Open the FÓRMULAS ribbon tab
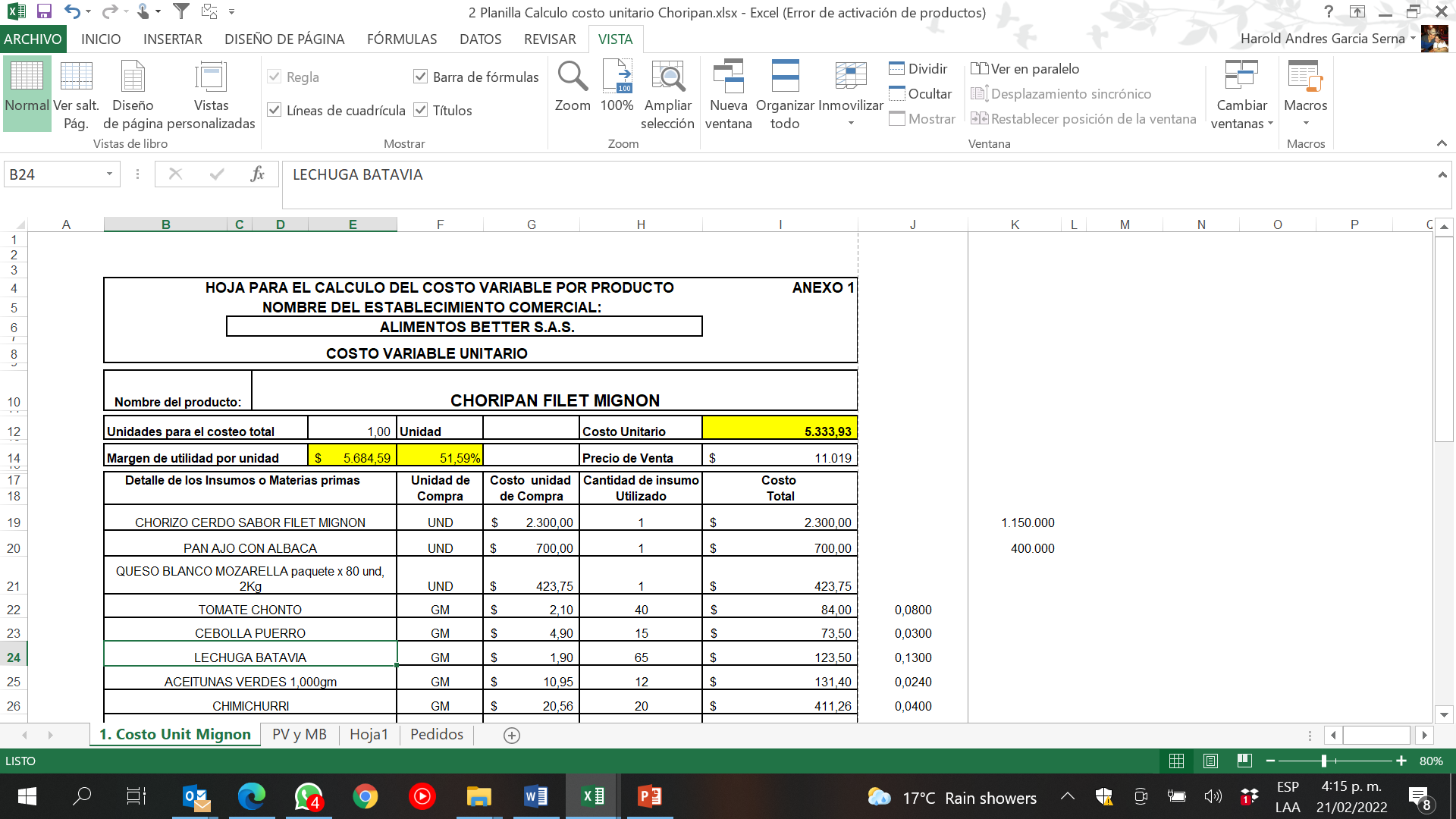Viewport: 1456px width, 819px height. [x=402, y=39]
